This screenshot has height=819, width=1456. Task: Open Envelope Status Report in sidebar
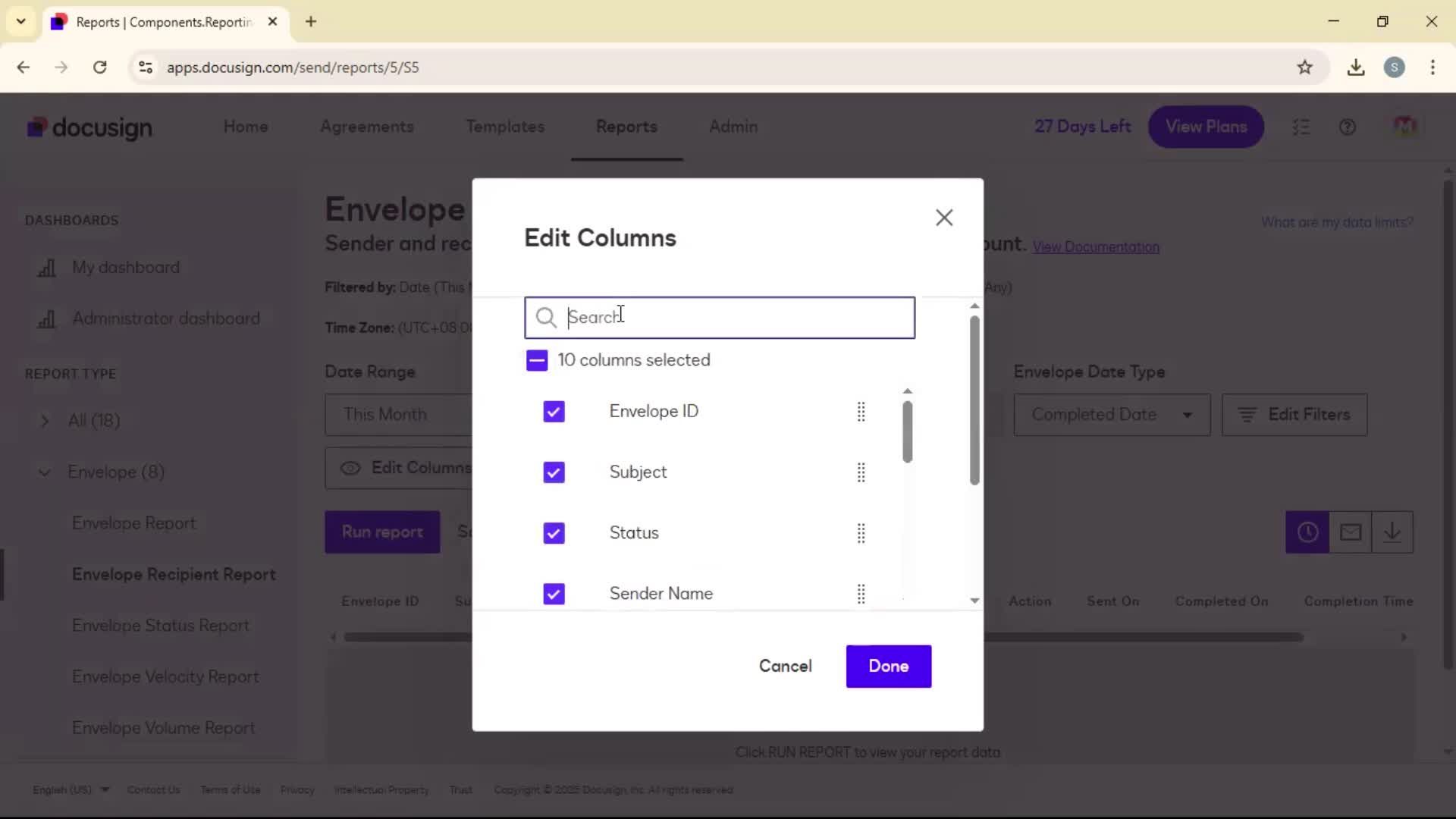pyautogui.click(x=161, y=626)
